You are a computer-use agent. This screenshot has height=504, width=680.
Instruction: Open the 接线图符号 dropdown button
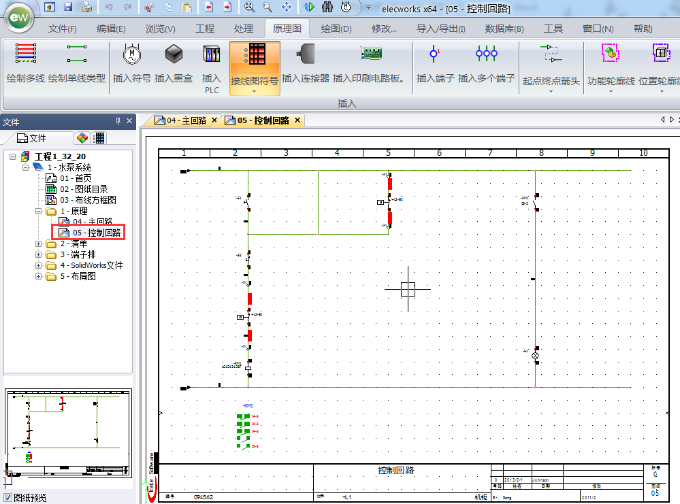[253, 90]
